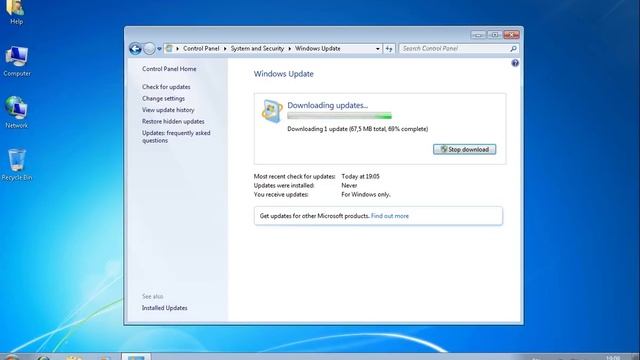Click Most recent check for updates label

click(294, 177)
